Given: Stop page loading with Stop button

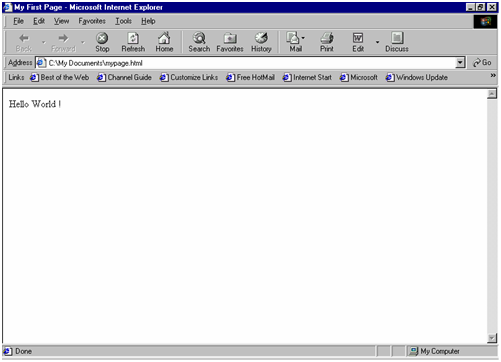Looking at the screenshot, I should [x=102, y=42].
